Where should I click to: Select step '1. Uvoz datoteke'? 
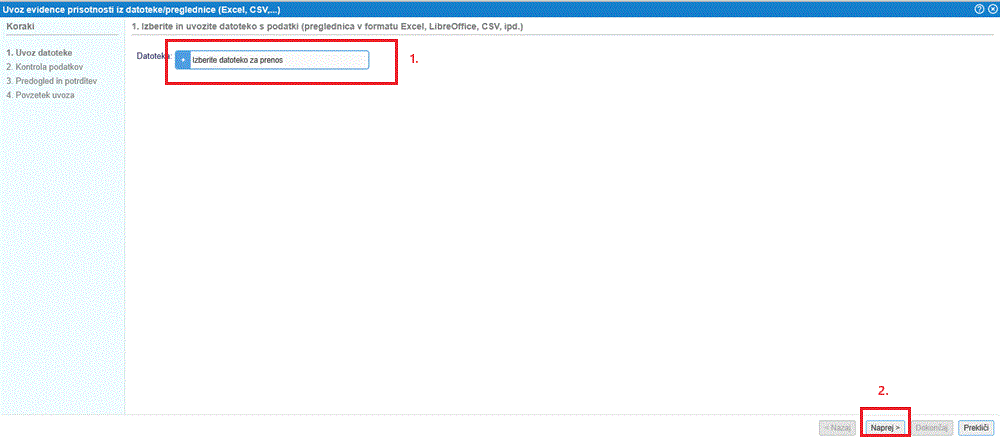click(x=39, y=53)
